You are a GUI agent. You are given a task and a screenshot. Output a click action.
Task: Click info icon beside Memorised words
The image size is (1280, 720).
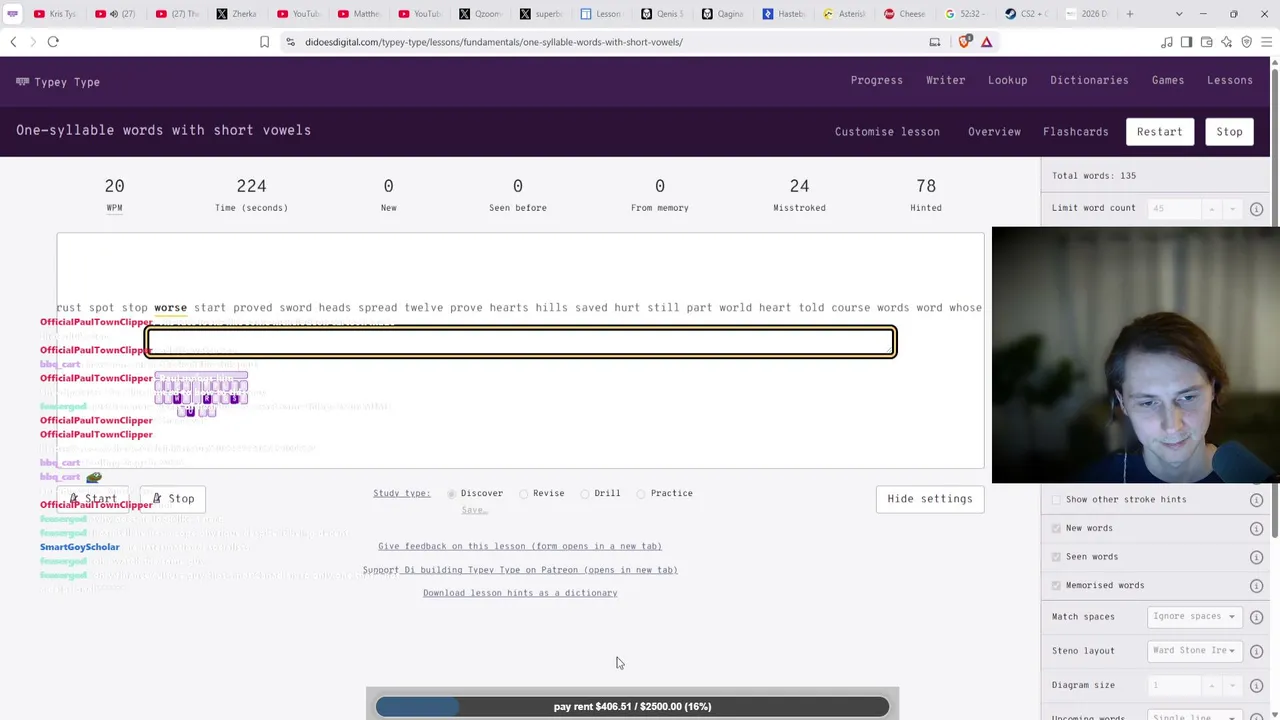point(1256,585)
